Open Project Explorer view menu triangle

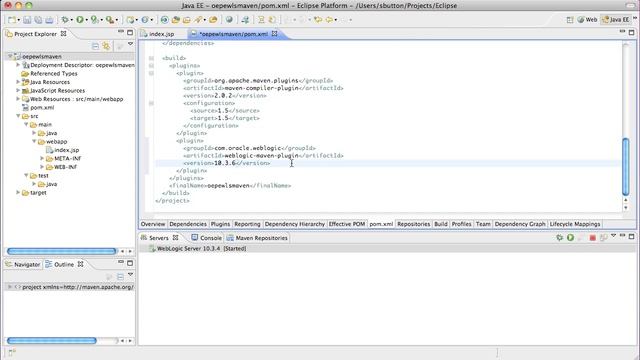[131, 44]
